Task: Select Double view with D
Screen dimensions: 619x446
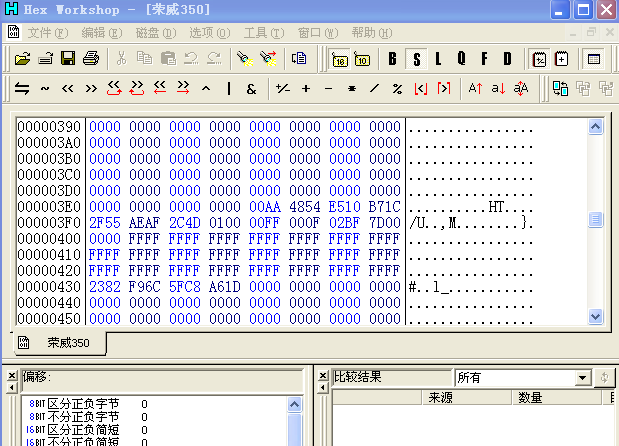Action: click(507, 59)
